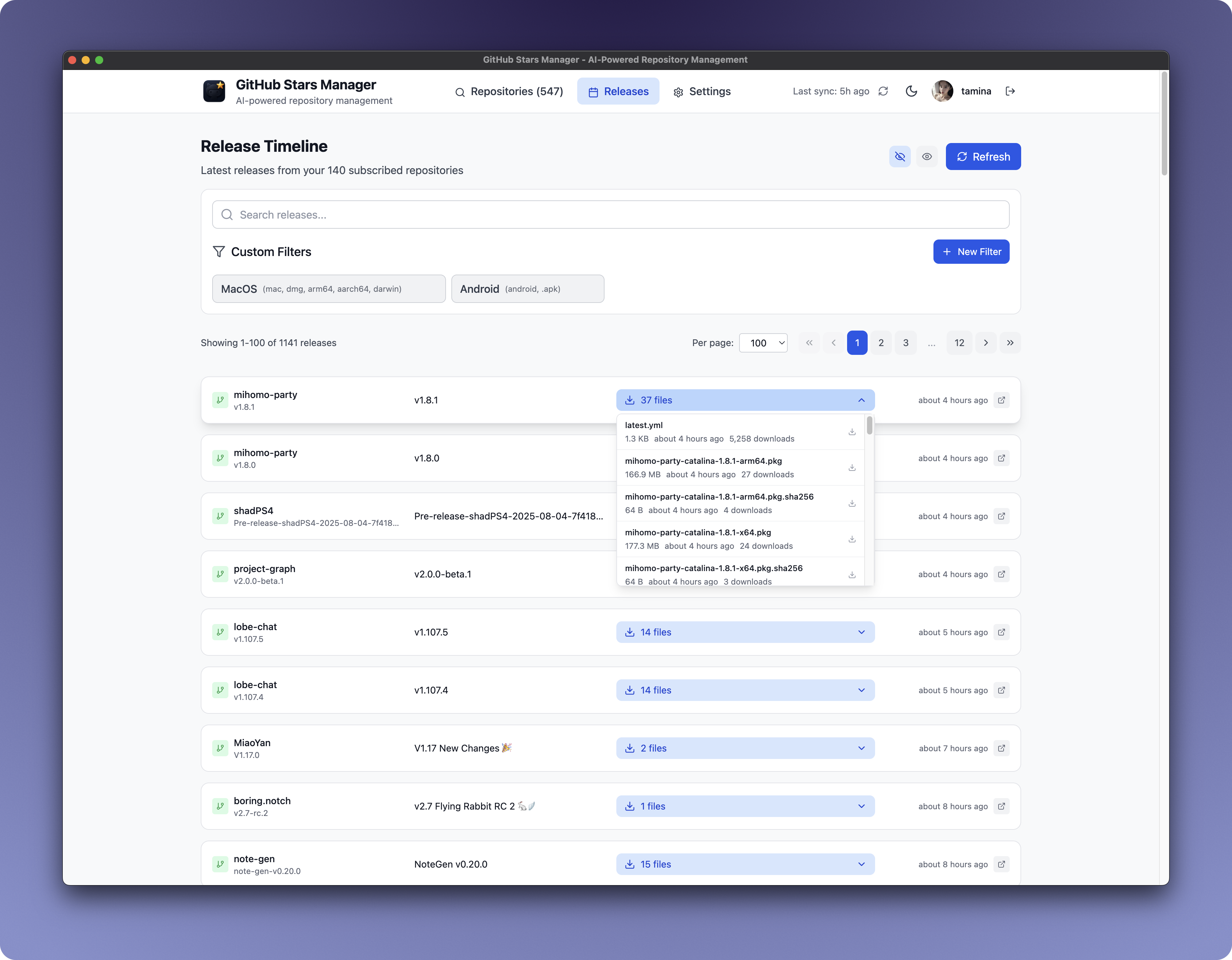Open project-graph release external link
Viewport: 1232px width, 960px height.
point(1001,574)
